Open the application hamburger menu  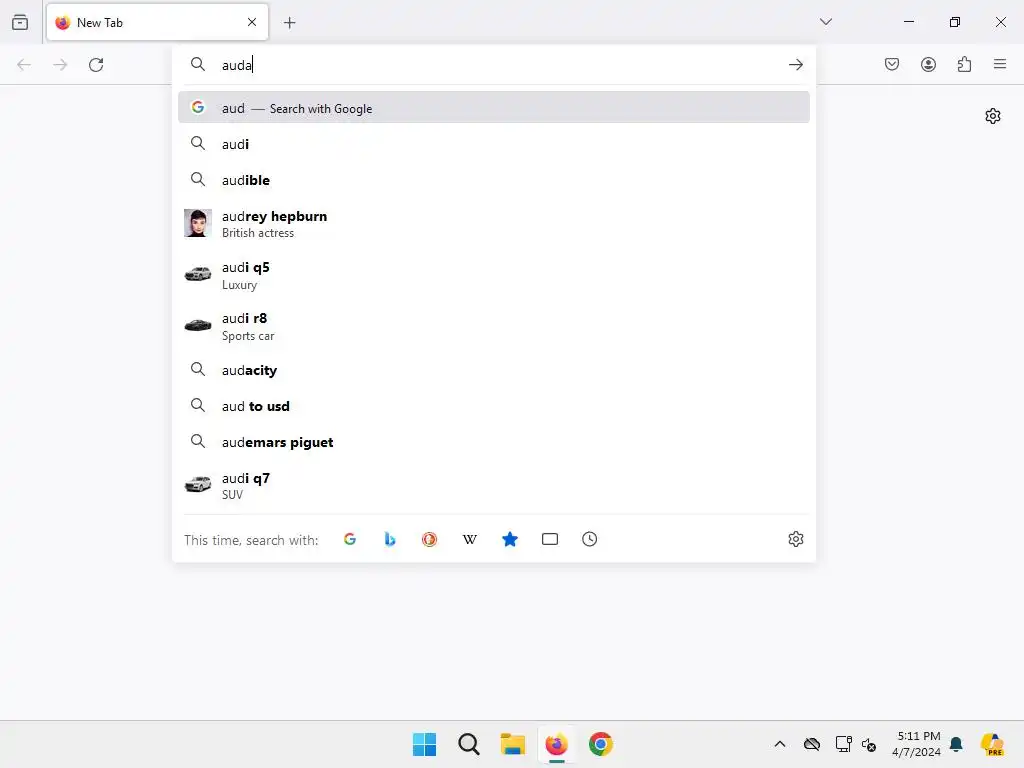[x=1000, y=64]
